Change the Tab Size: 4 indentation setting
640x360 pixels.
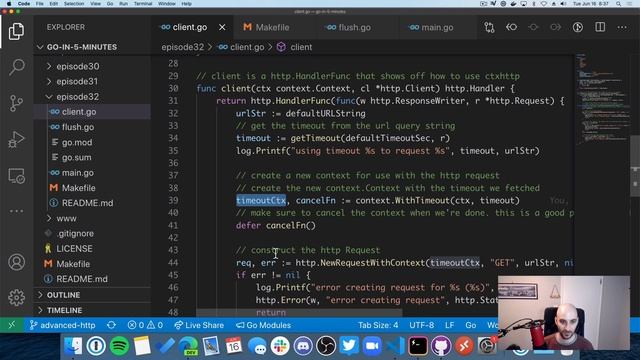(x=378, y=325)
